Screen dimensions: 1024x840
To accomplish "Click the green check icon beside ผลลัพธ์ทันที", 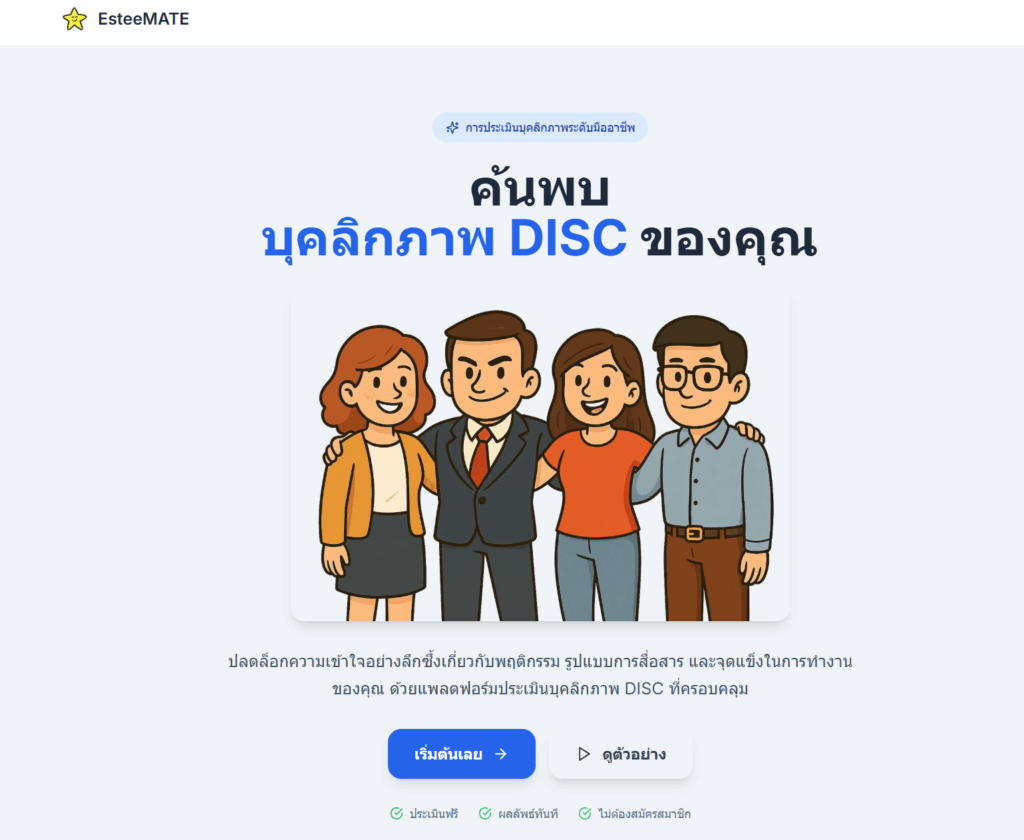I will [x=485, y=813].
